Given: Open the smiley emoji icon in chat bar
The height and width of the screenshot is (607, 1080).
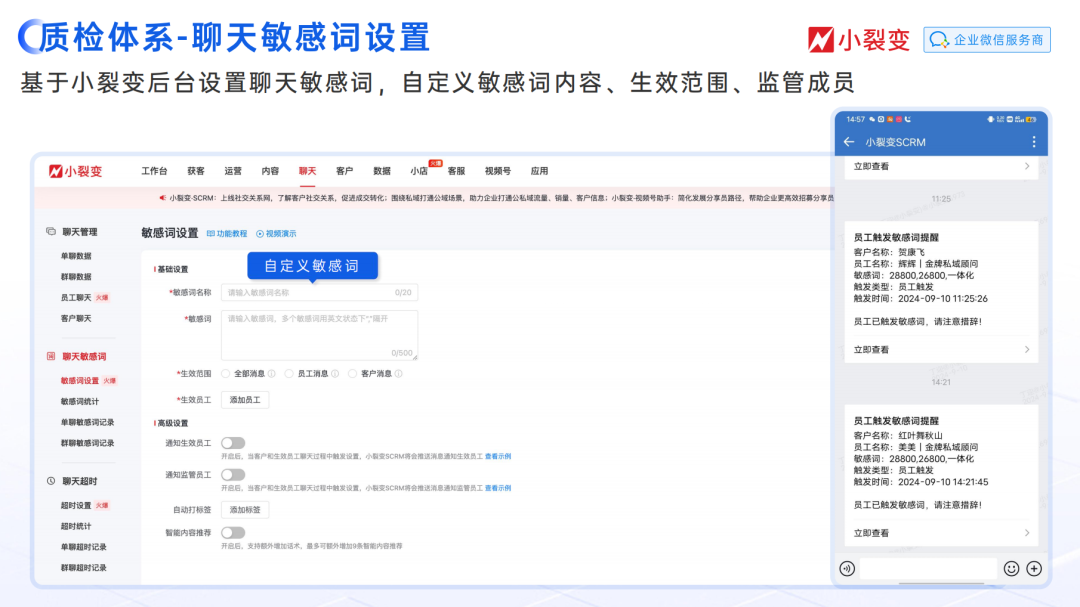Looking at the screenshot, I should pyautogui.click(x=1012, y=567).
